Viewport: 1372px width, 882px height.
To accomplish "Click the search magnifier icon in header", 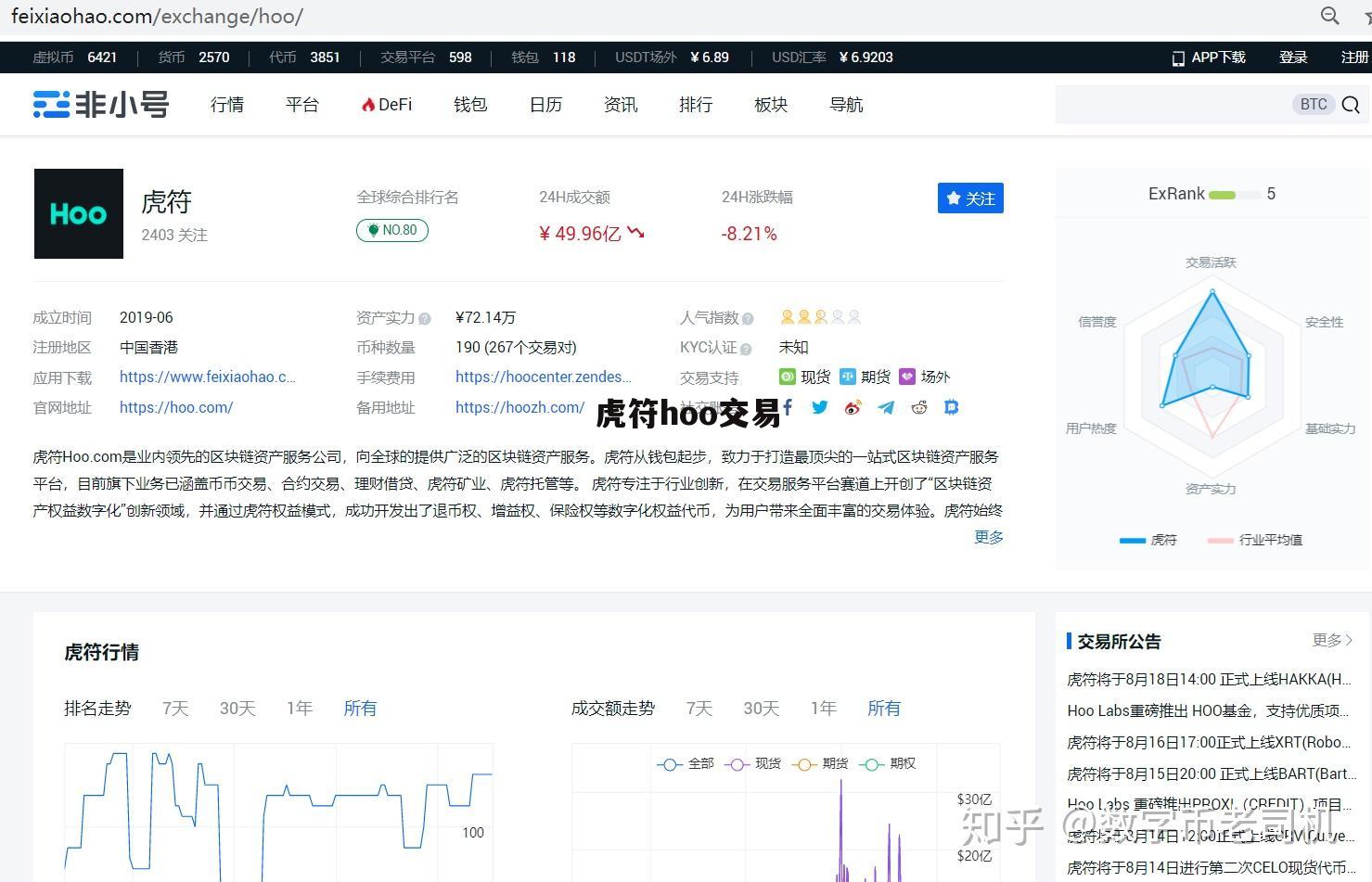I will click(x=1351, y=104).
